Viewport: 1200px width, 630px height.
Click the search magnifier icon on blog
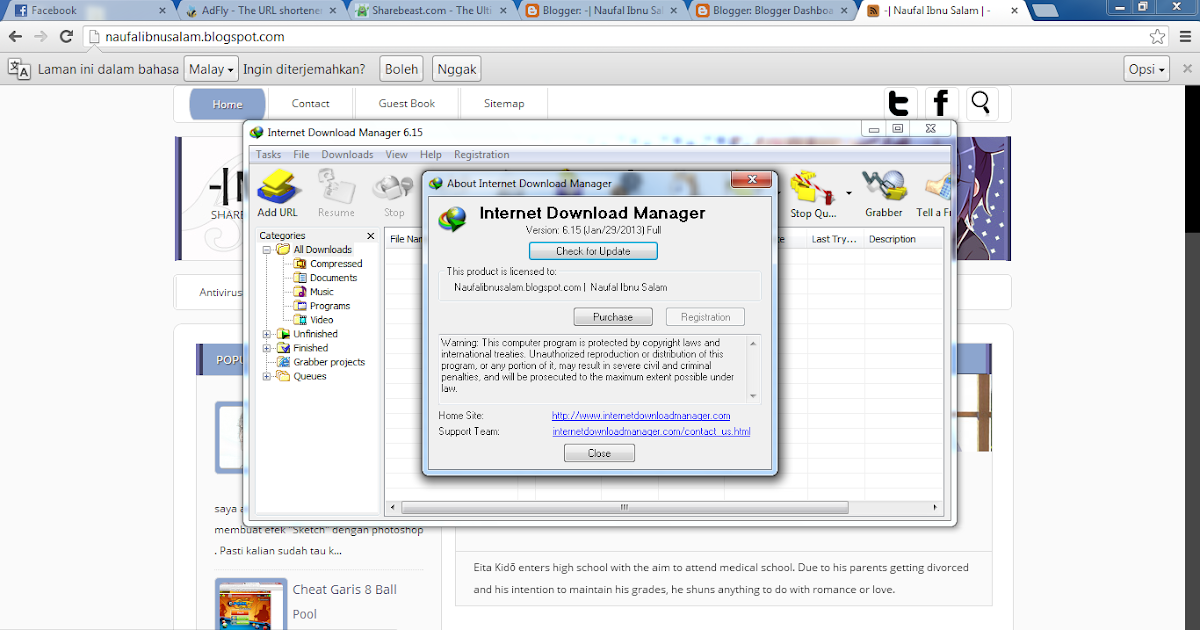(x=981, y=103)
